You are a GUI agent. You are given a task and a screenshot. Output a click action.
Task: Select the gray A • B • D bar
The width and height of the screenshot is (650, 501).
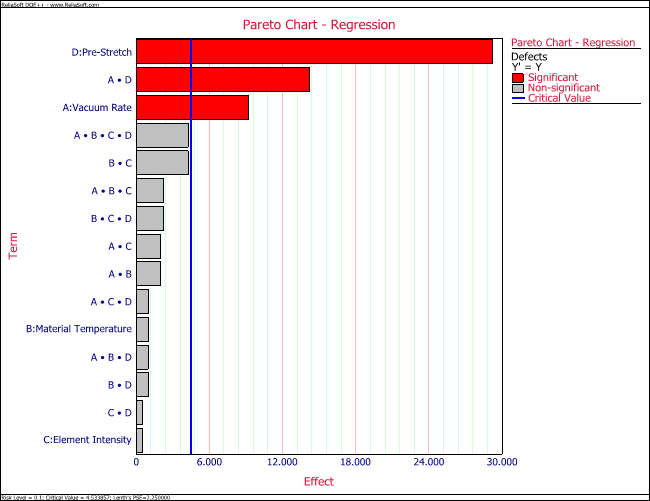point(143,357)
